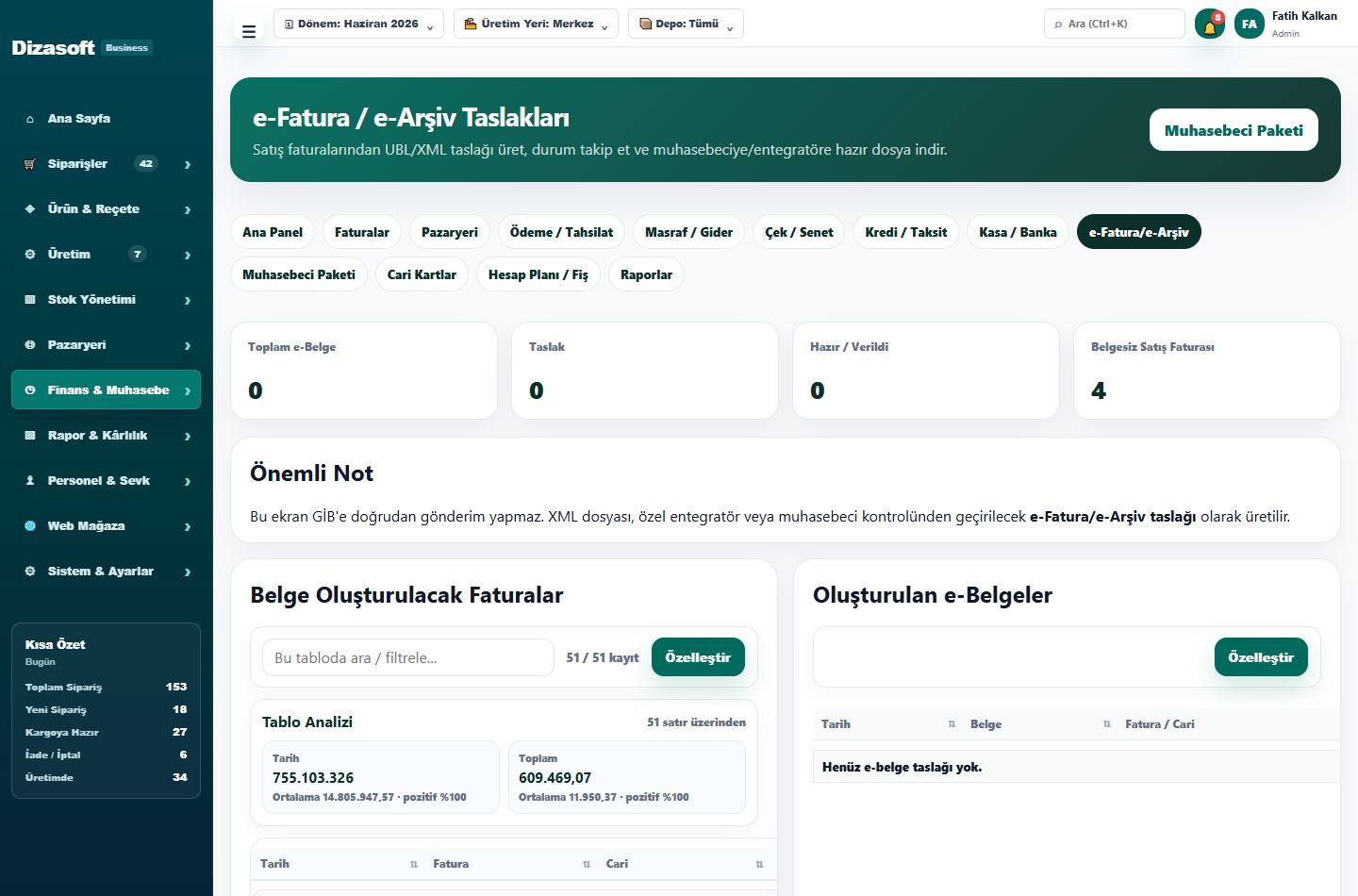The image size is (1358, 896).
Task: Open the Ödeme / Tahsilat tab
Action: click(561, 232)
